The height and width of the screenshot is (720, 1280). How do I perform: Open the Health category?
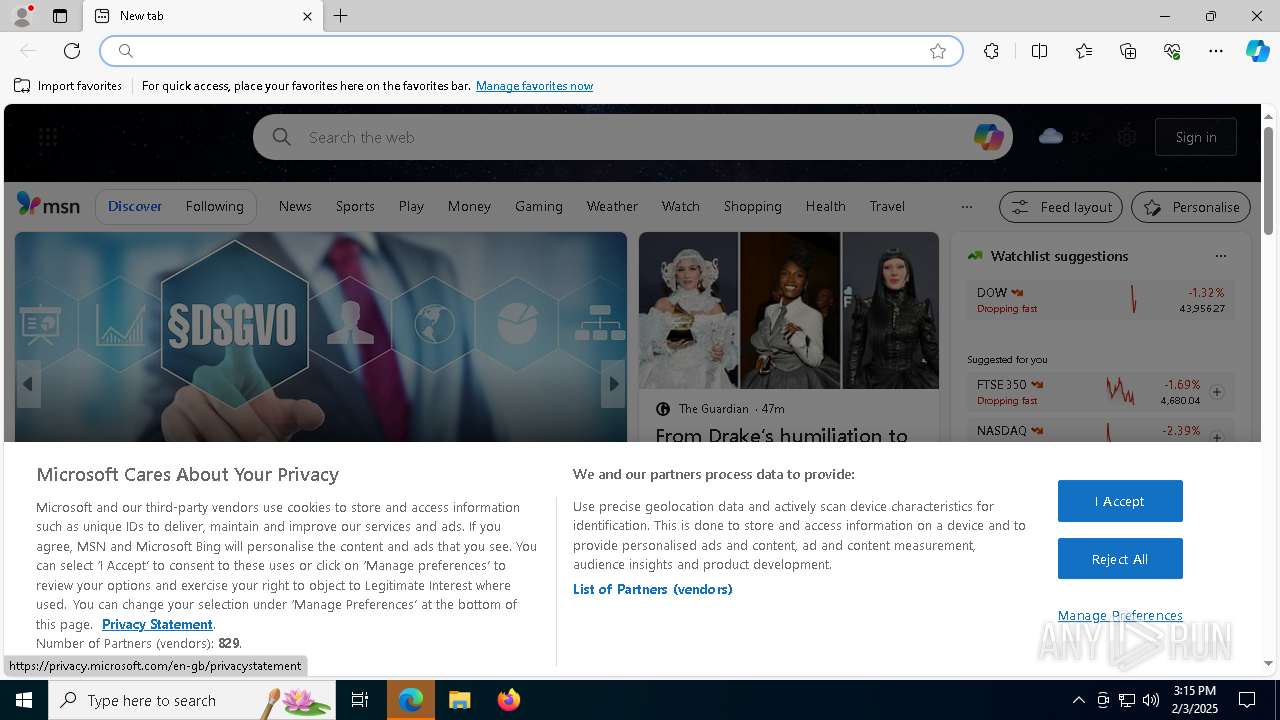click(825, 206)
